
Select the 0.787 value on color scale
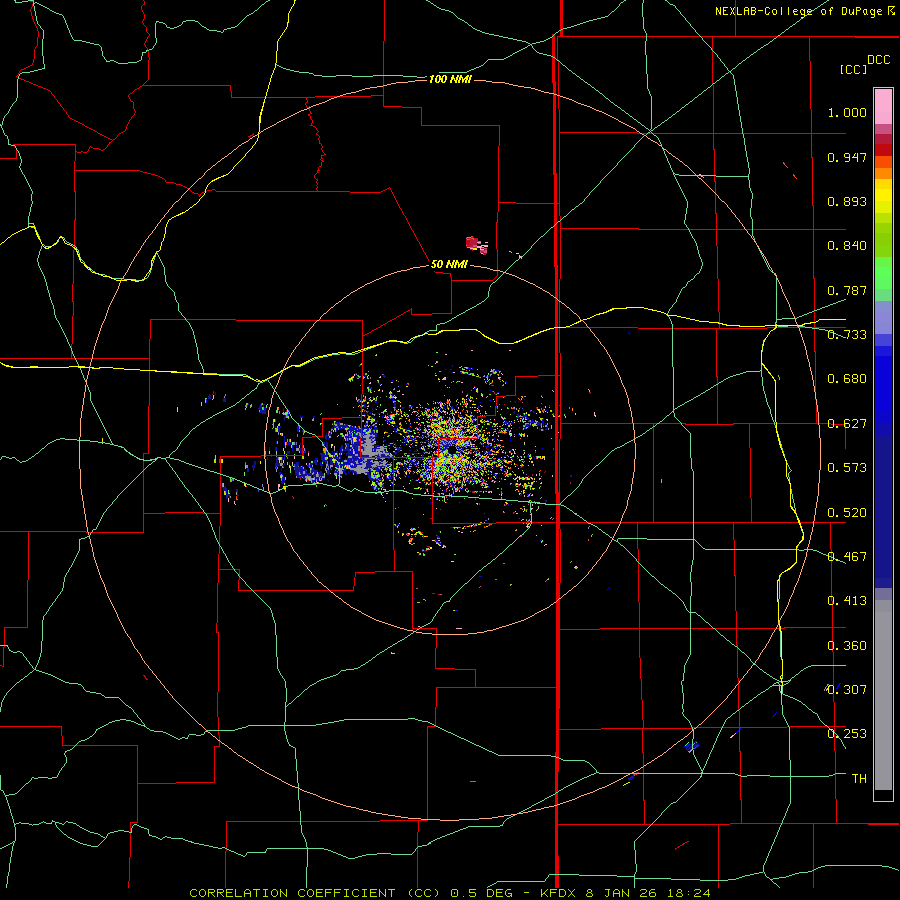coord(847,290)
